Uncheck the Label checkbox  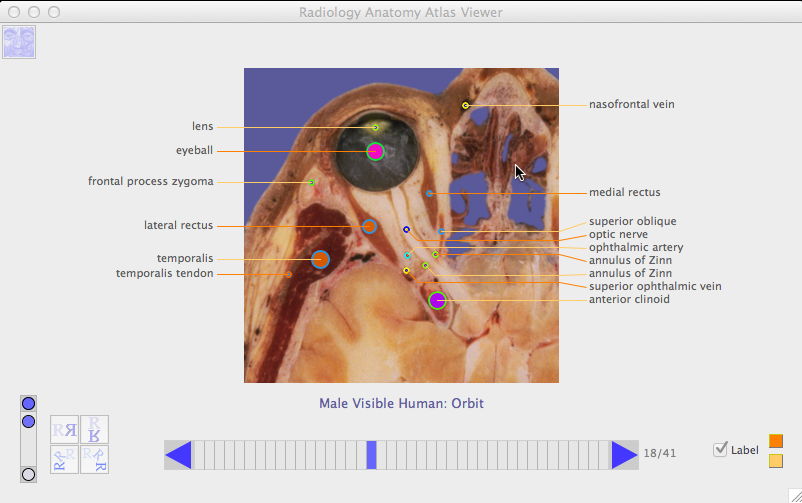coord(720,450)
